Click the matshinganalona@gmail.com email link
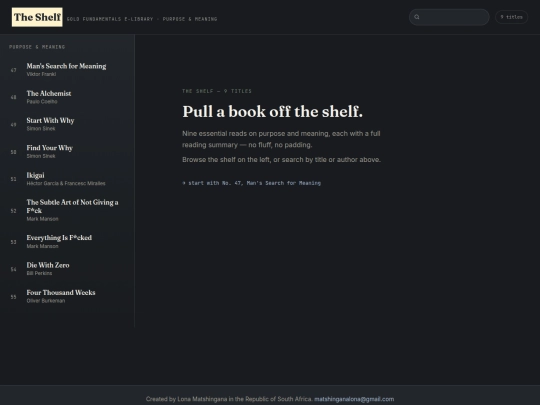The image size is (540, 405). (x=354, y=399)
